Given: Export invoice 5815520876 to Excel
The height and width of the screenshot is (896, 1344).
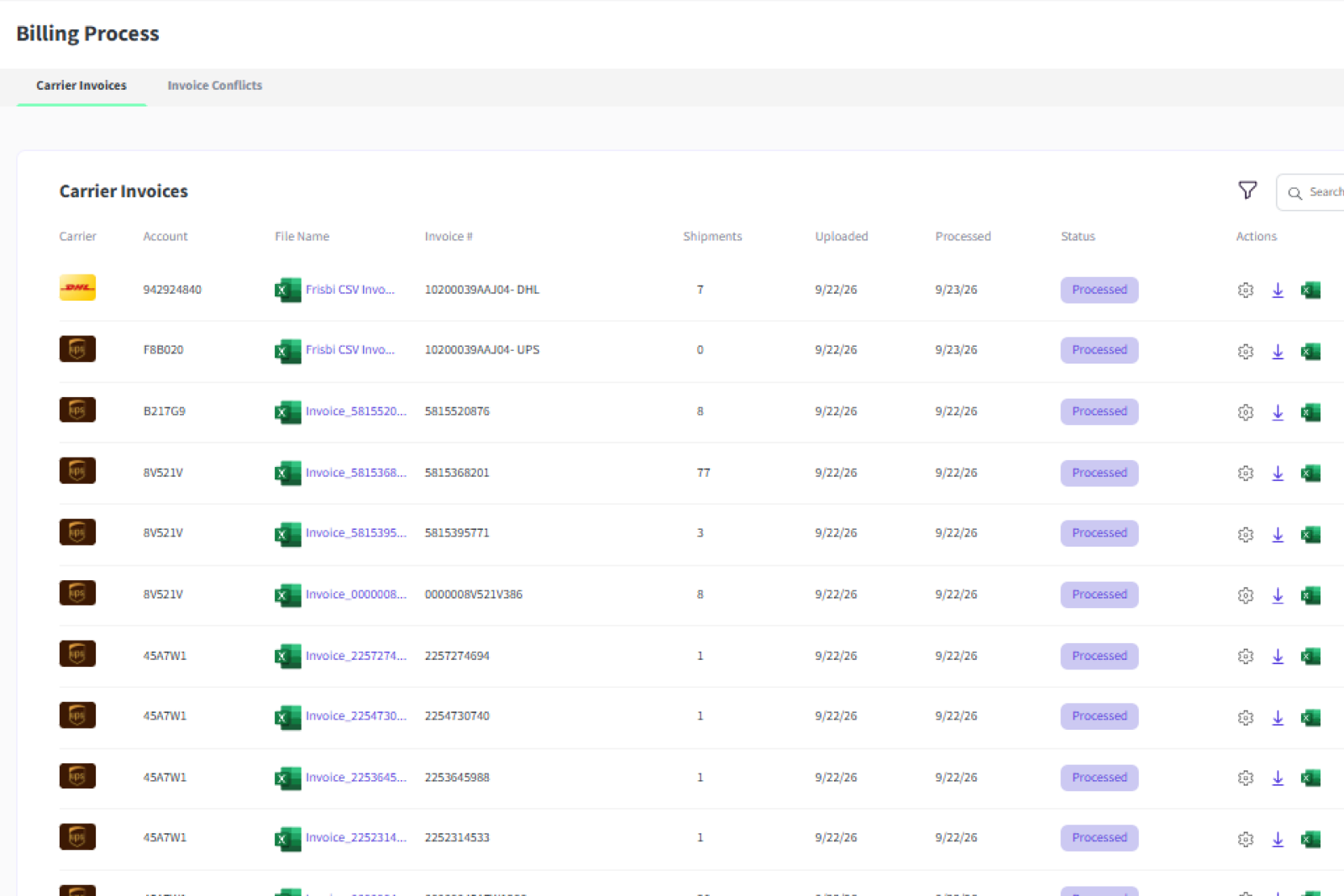Looking at the screenshot, I should click(x=1310, y=411).
